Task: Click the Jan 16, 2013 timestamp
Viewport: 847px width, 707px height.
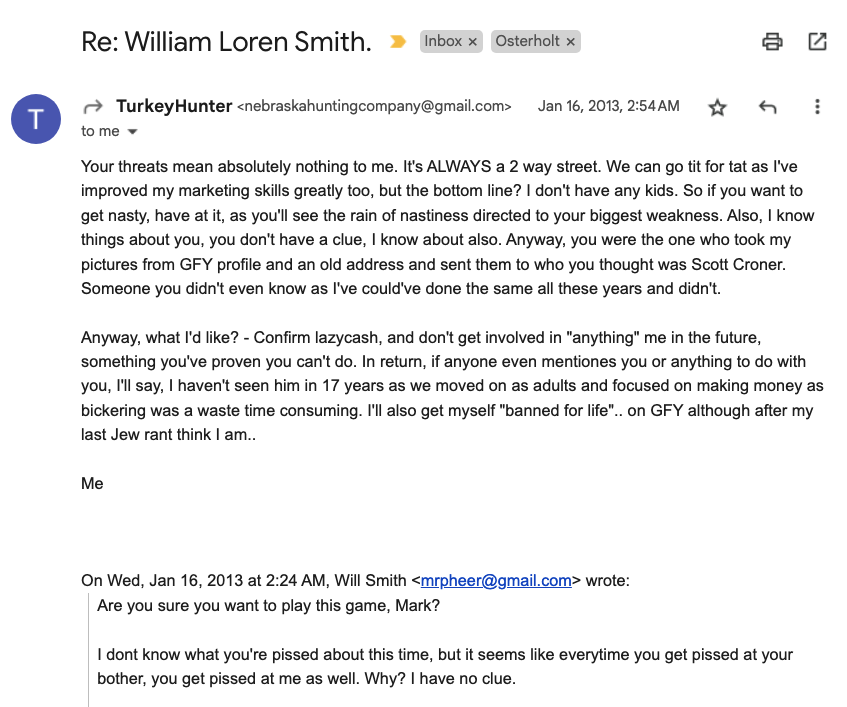Action: [608, 106]
